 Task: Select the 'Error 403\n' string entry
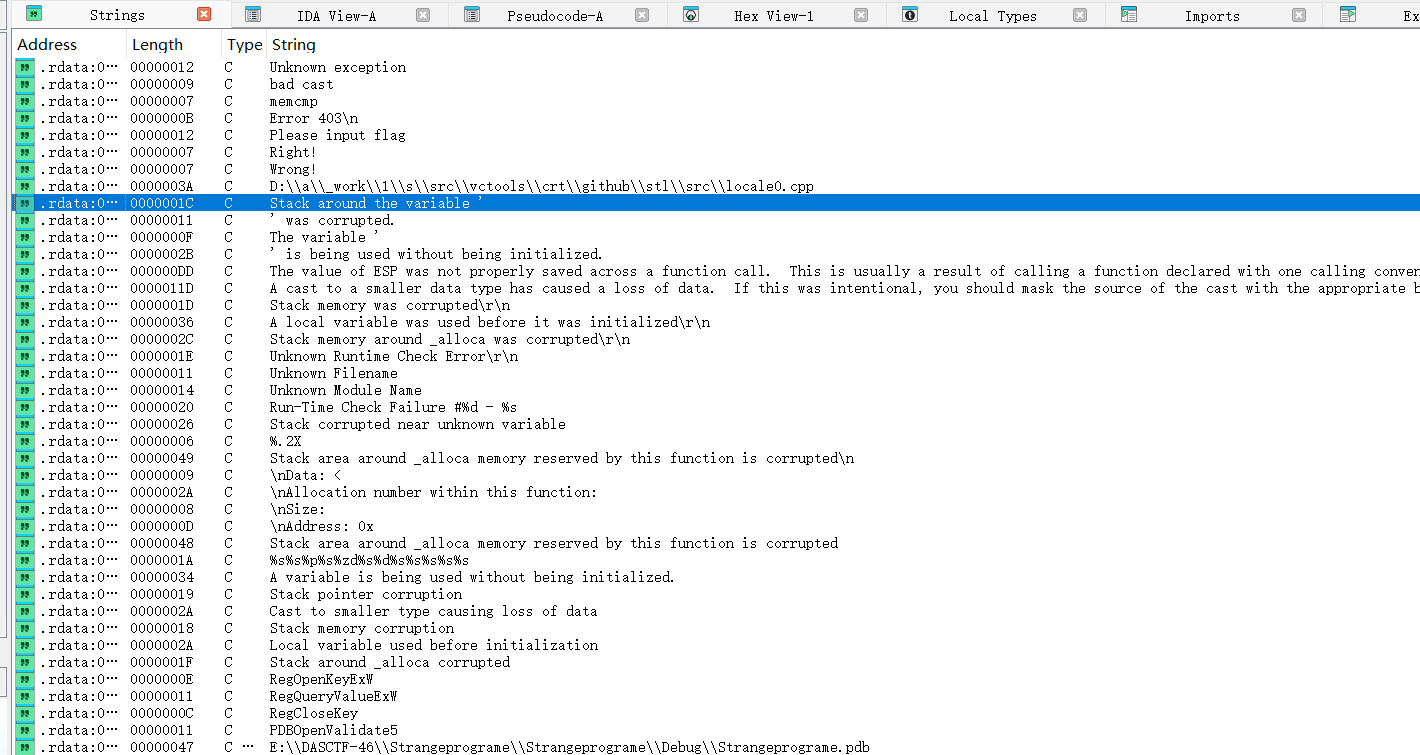[x=313, y=118]
